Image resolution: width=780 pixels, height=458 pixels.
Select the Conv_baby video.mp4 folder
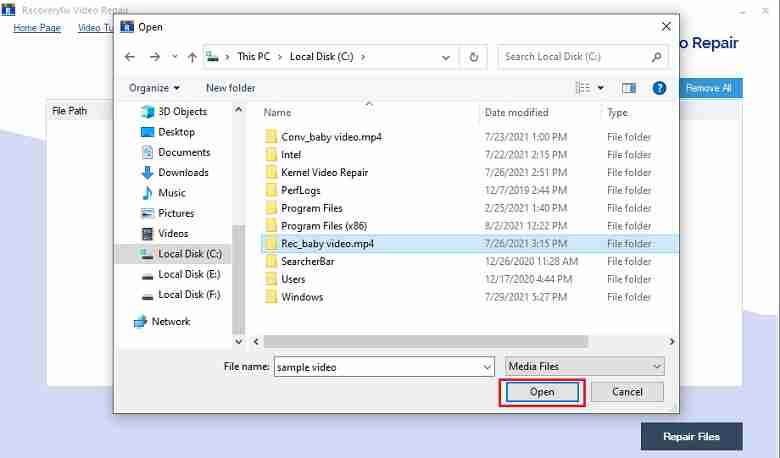coord(331,137)
